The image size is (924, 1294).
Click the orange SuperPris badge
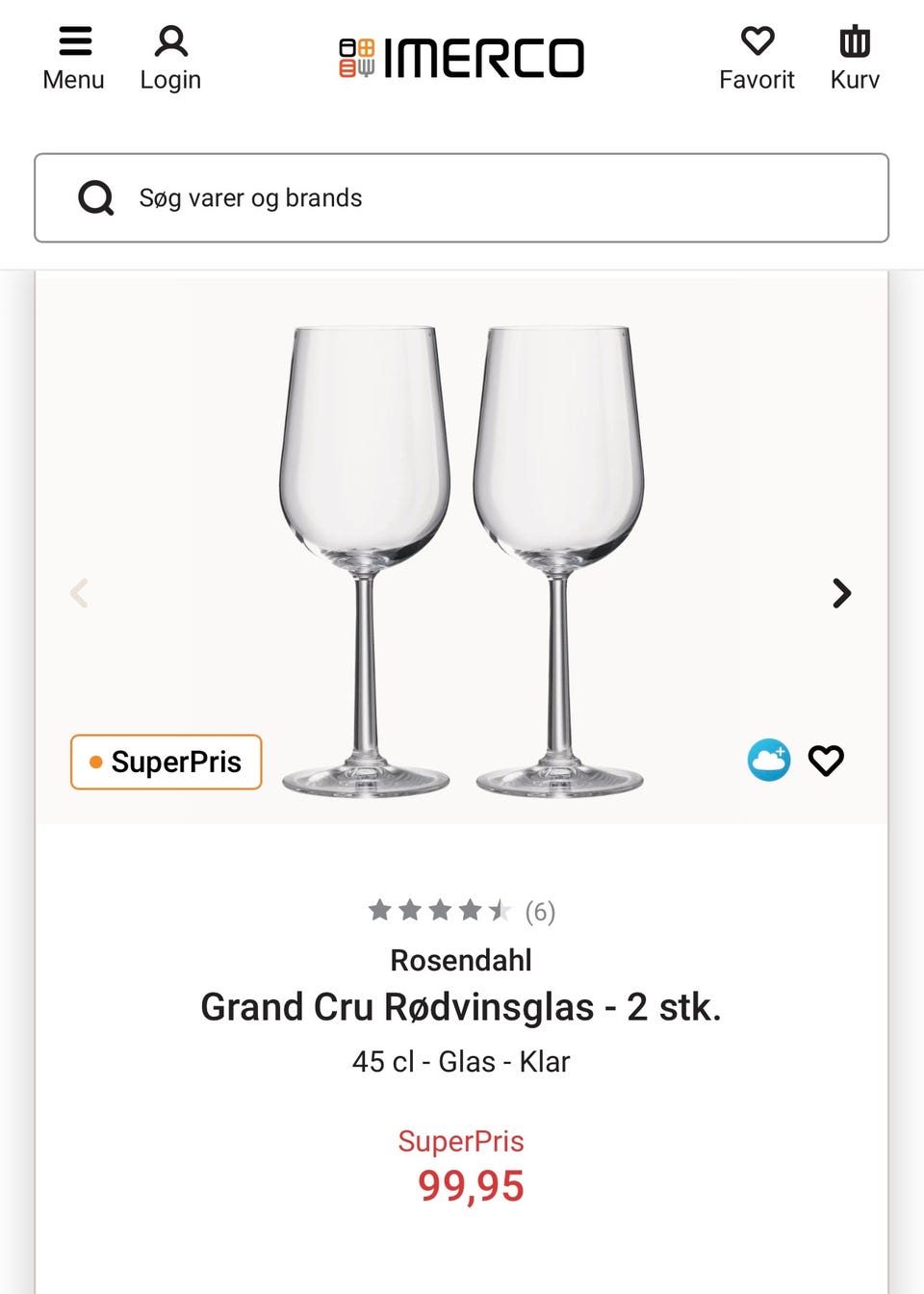[x=166, y=762]
